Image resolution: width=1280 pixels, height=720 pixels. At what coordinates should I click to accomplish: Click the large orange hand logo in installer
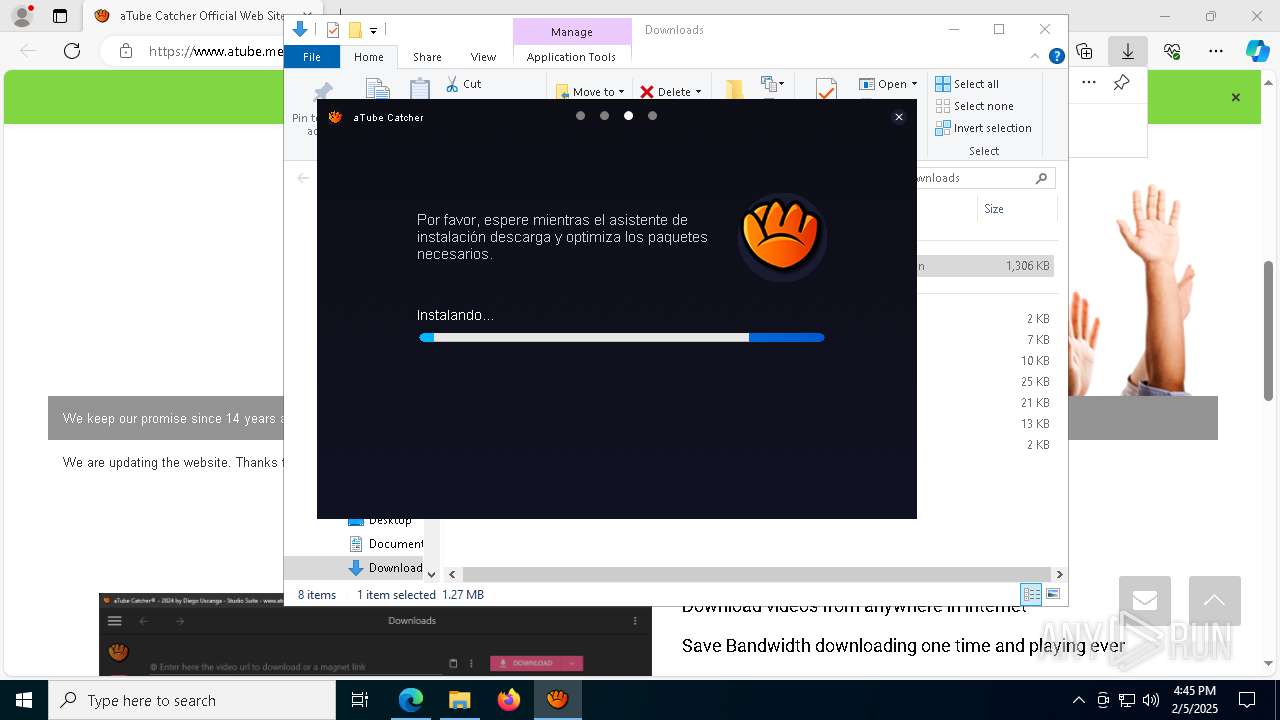(x=782, y=236)
